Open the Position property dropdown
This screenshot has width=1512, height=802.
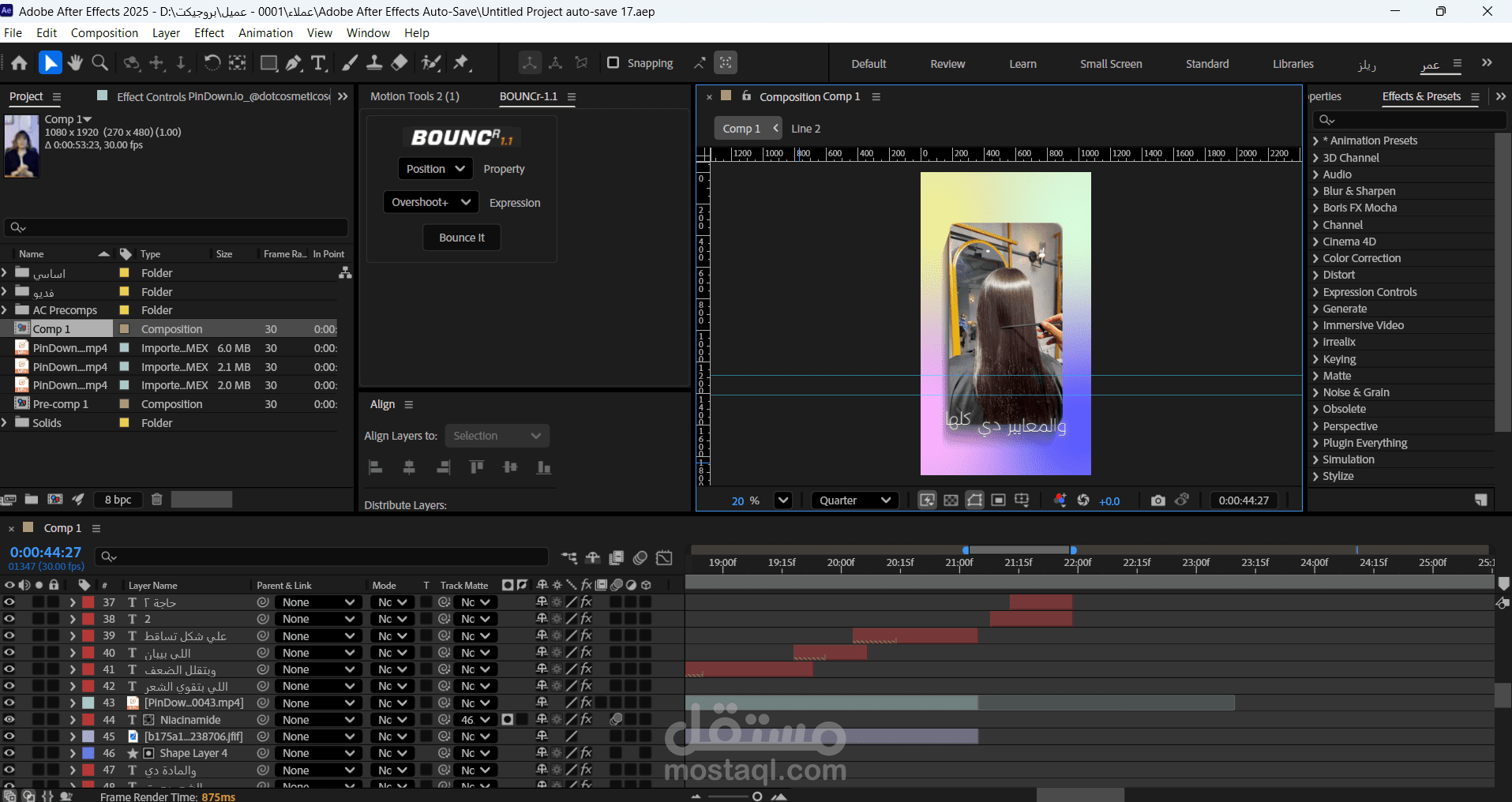tap(435, 169)
